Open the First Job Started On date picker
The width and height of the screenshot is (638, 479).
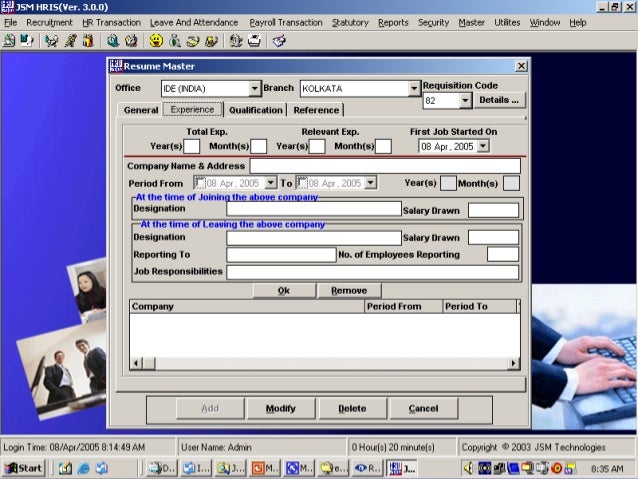click(x=483, y=146)
